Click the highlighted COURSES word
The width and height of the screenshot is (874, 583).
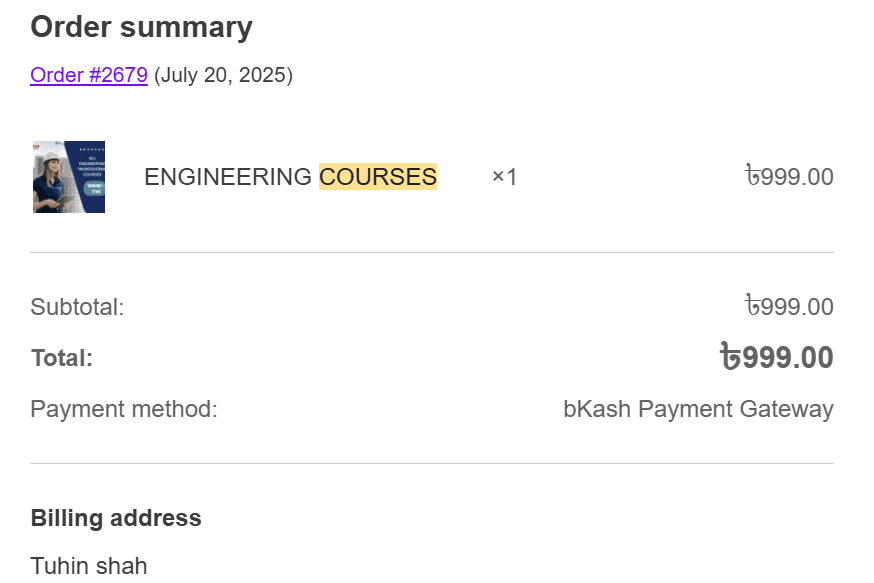[378, 177]
